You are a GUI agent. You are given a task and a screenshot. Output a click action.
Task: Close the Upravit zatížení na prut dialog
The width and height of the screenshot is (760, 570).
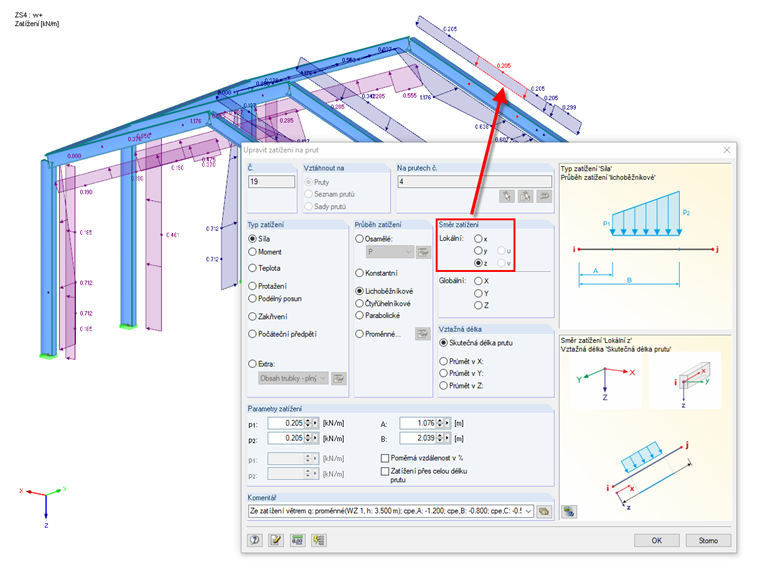[727, 150]
